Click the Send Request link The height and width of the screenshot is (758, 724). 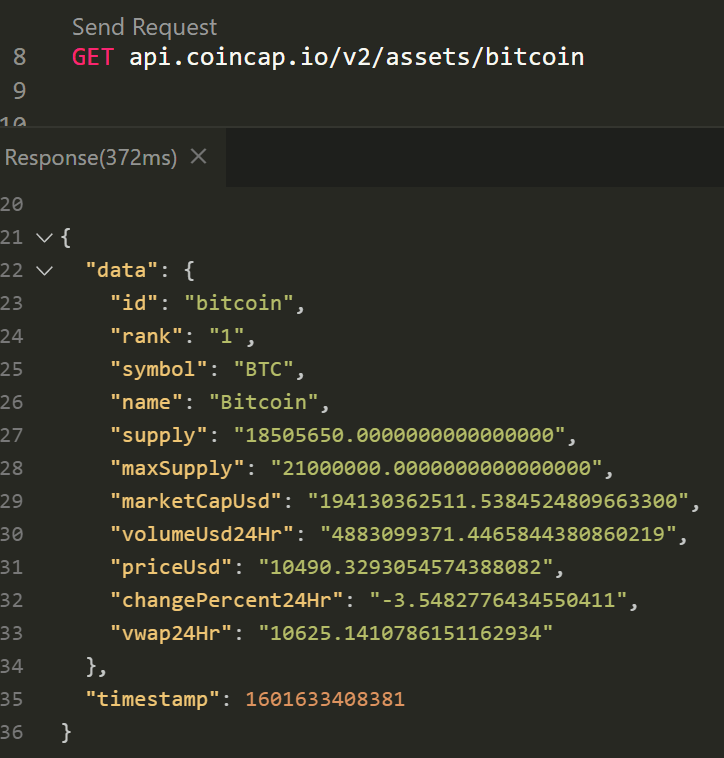(144, 27)
